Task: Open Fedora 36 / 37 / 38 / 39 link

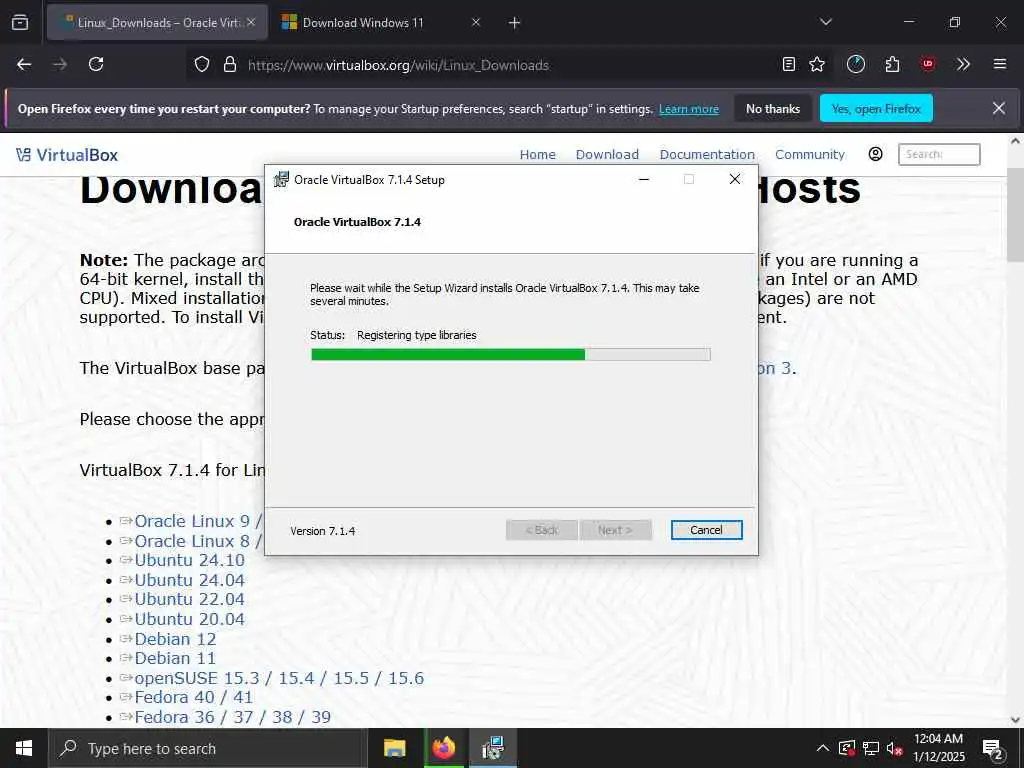Action: point(232,717)
